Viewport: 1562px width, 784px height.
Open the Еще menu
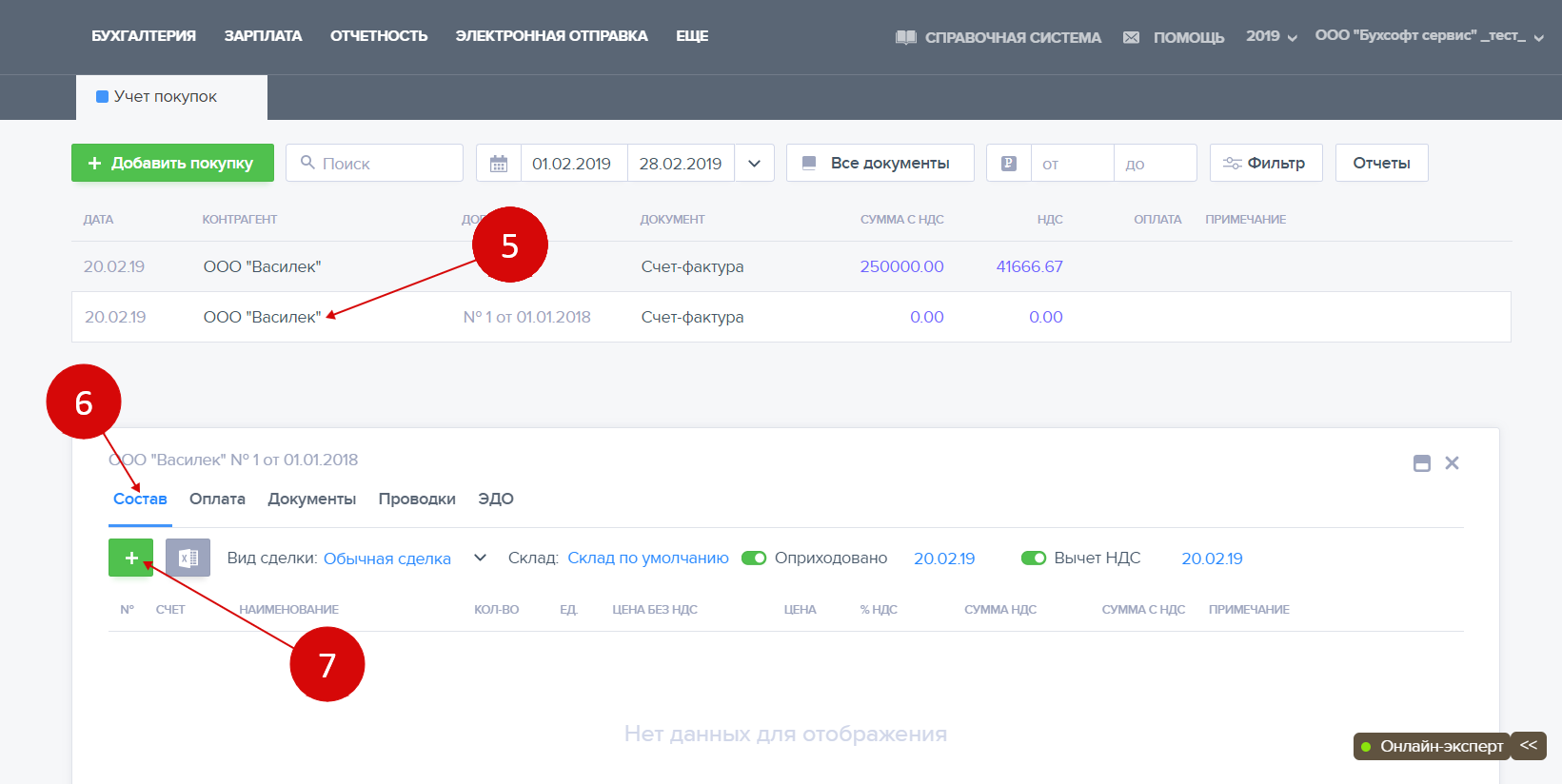point(692,36)
